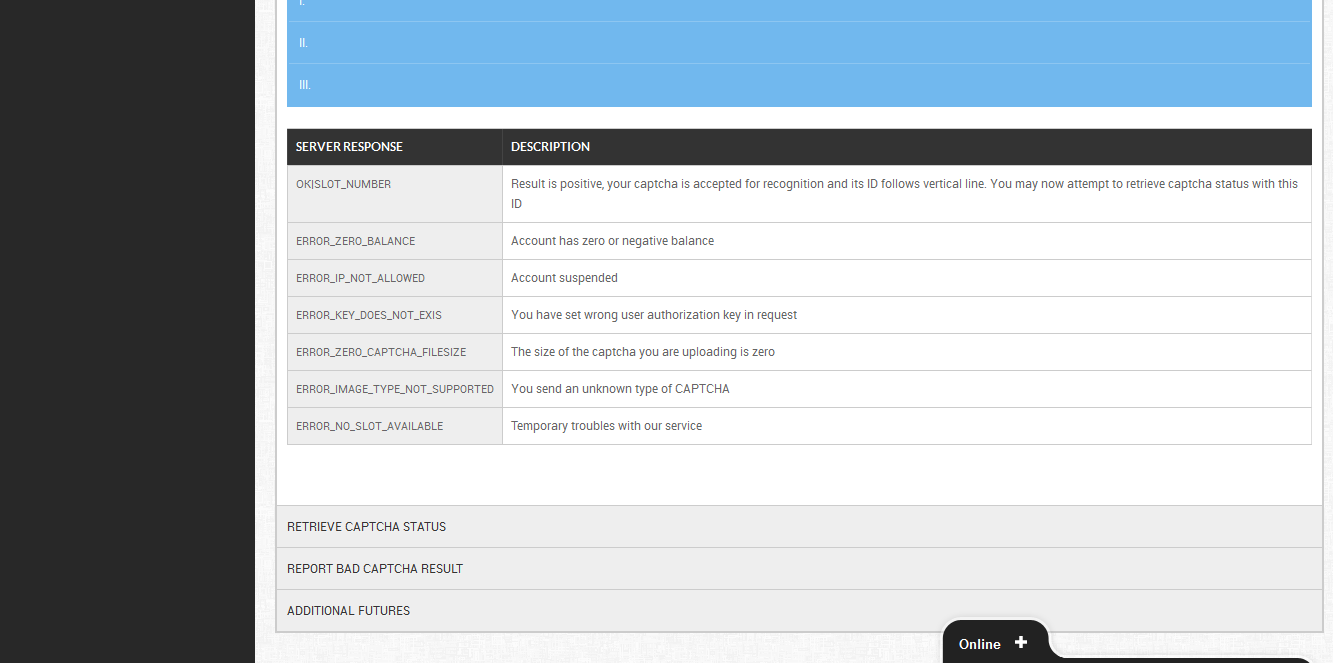Click the SERVER RESPONSE column header

[394, 147]
